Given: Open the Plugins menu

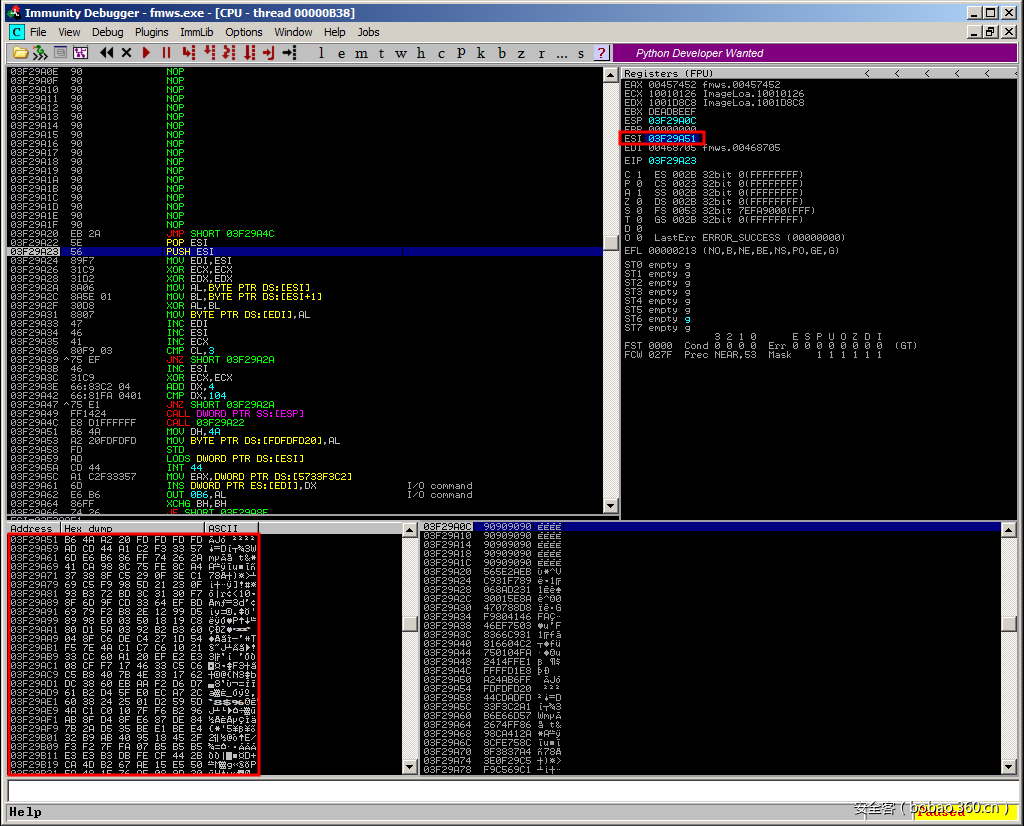Looking at the screenshot, I should tap(152, 32).
